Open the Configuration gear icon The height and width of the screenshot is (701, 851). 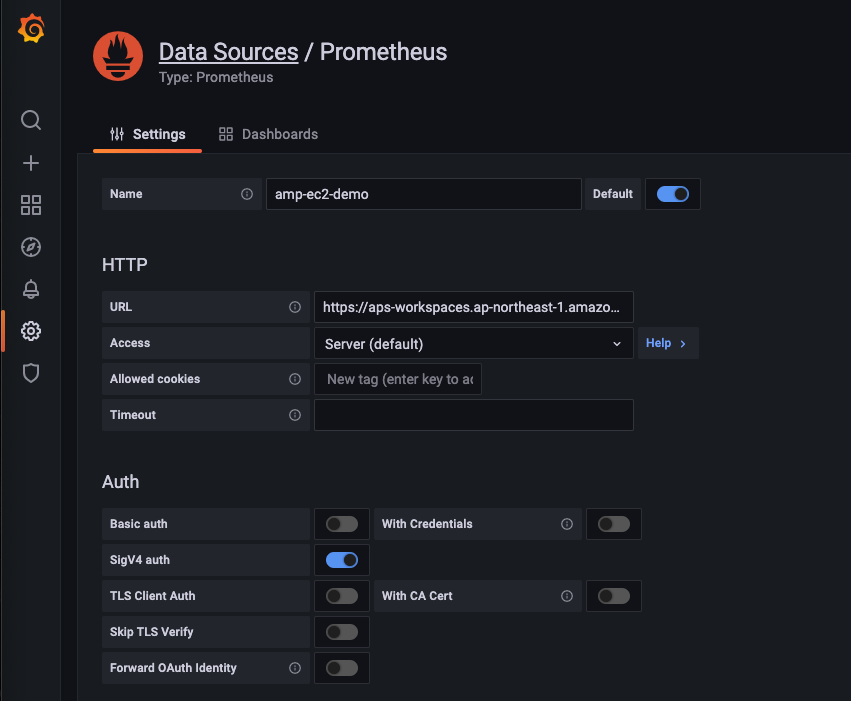[x=31, y=331]
